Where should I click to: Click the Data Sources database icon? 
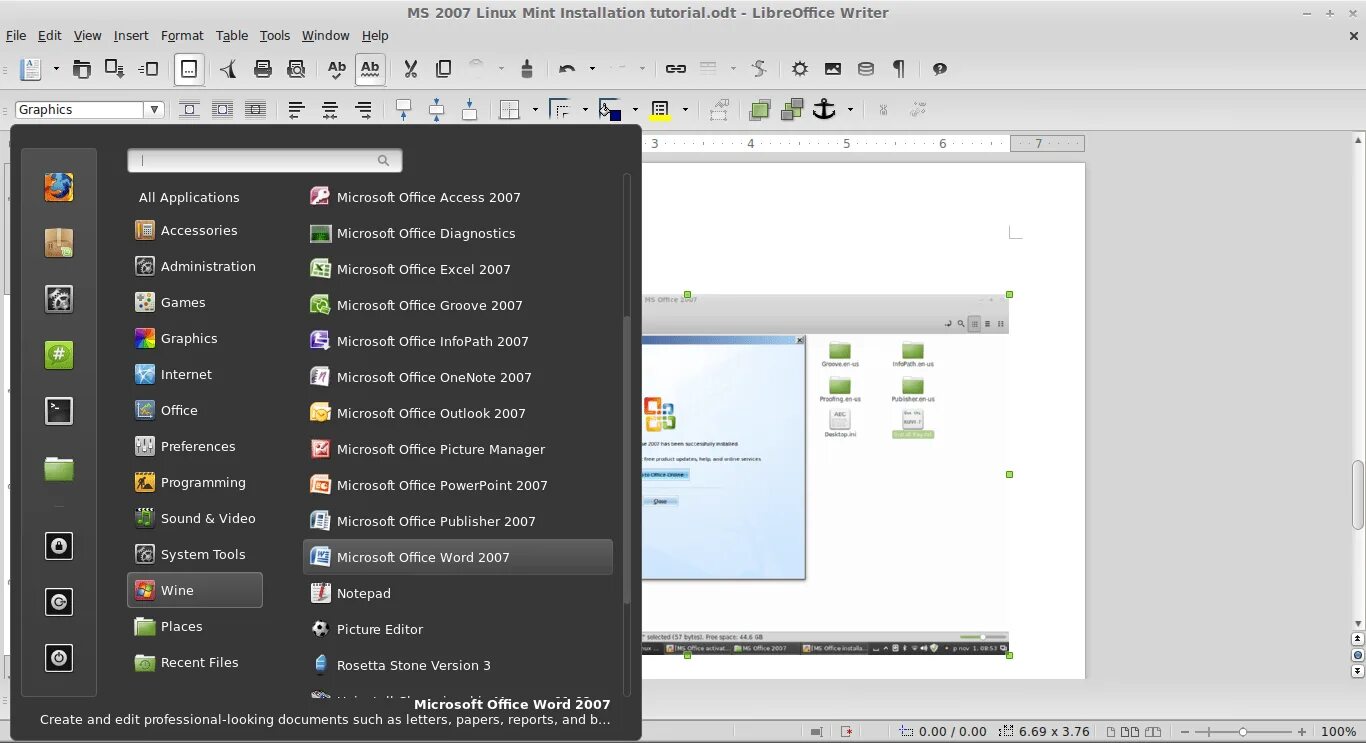(x=866, y=69)
